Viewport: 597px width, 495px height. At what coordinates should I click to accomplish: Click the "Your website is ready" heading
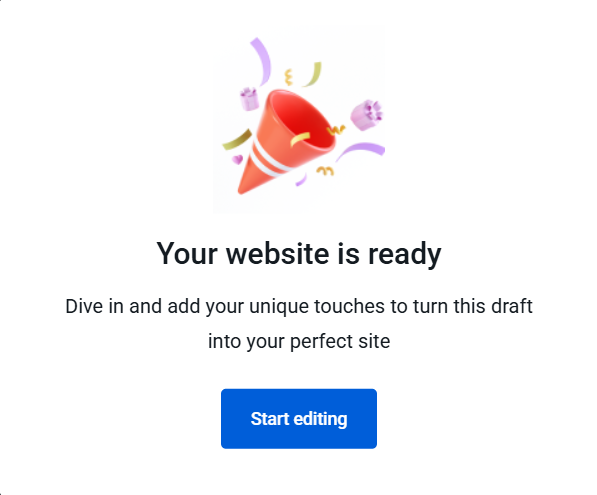click(299, 254)
